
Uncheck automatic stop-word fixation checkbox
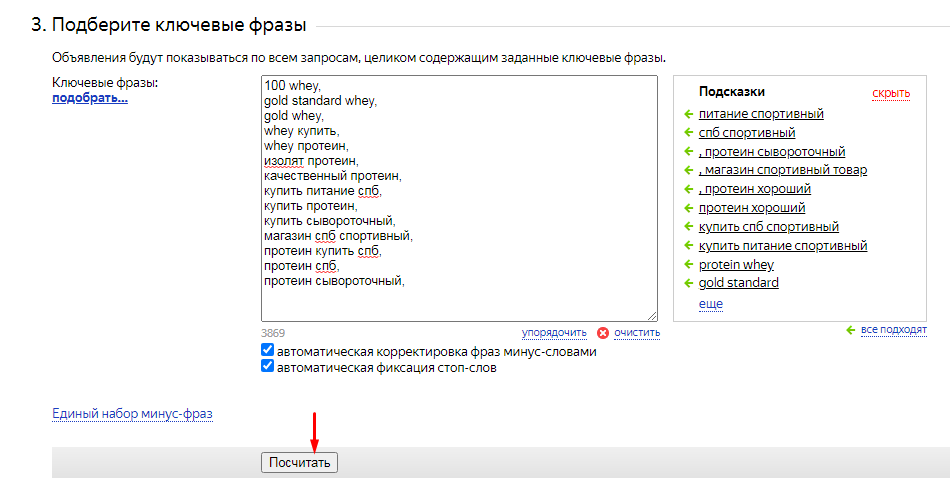click(x=267, y=367)
